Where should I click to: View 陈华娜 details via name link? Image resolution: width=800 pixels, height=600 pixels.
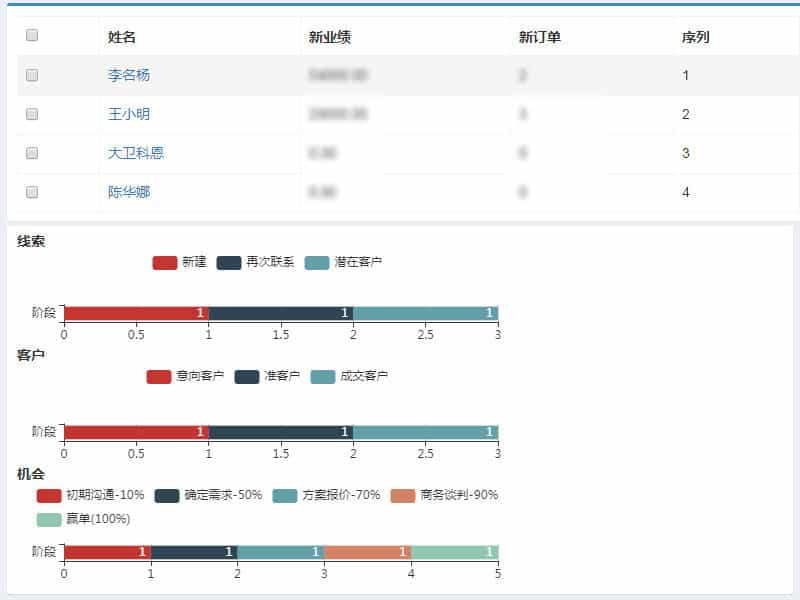129,192
